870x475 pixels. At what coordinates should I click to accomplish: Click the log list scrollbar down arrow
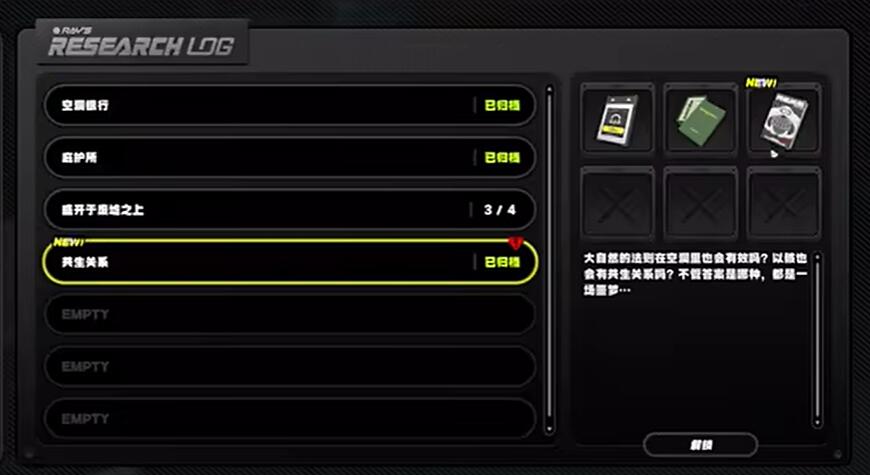click(549, 428)
